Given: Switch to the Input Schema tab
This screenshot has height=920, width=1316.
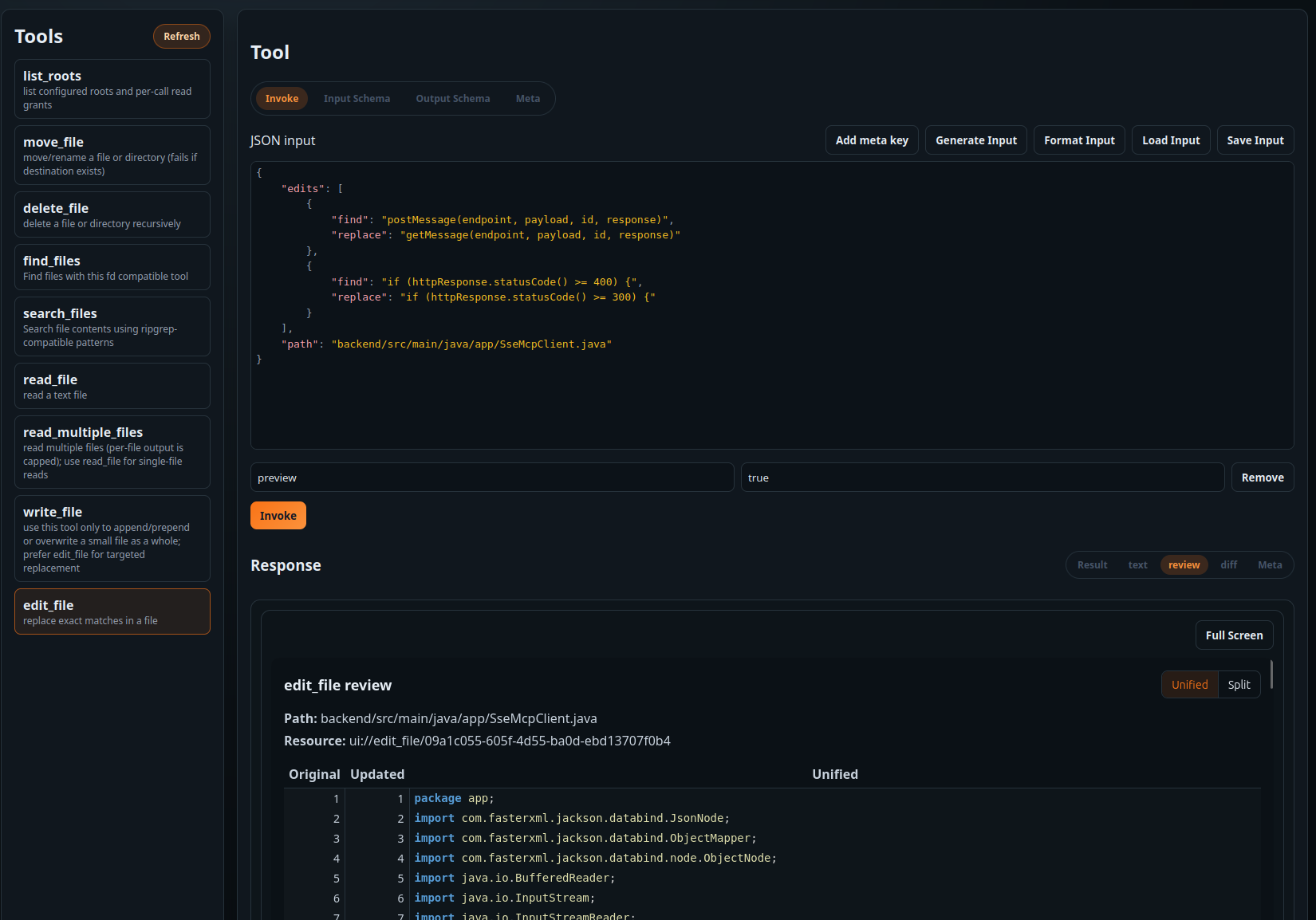Looking at the screenshot, I should 357,98.
